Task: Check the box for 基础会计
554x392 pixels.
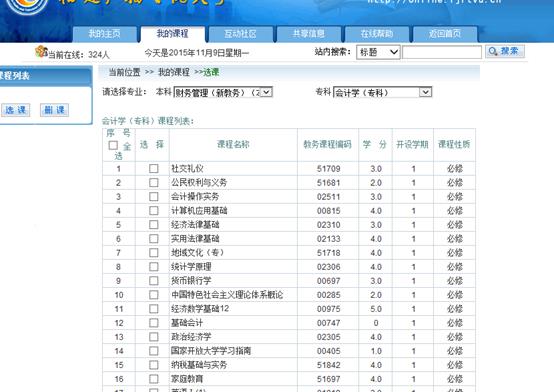Action: (x=154, y=323)
